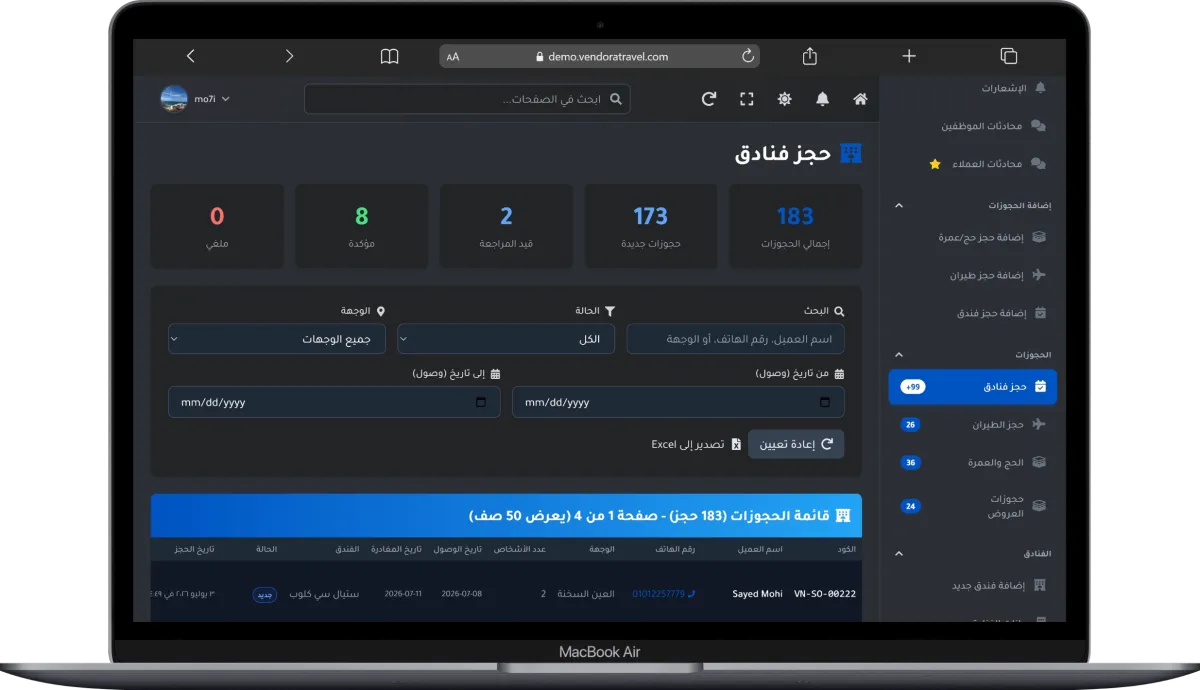
Task: Click the إجمالي الحجوزات 183 card
Action: pyautogui.click(x=795, y=226)
